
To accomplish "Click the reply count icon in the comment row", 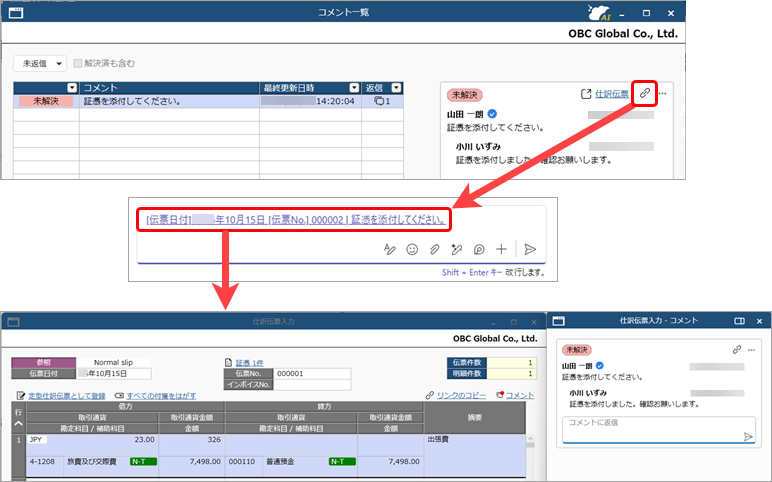I will 379,101.
